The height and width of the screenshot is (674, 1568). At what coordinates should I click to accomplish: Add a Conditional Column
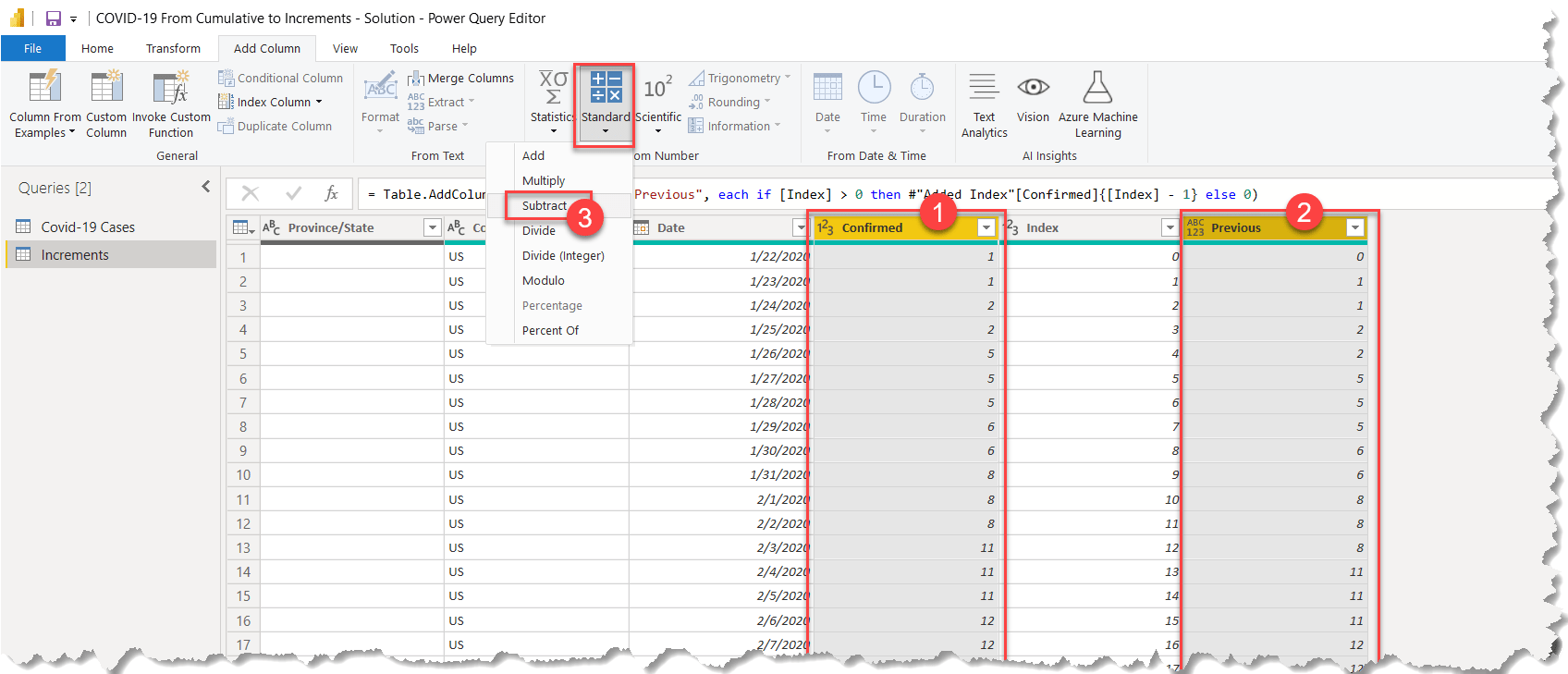click(x=280, y=79)
